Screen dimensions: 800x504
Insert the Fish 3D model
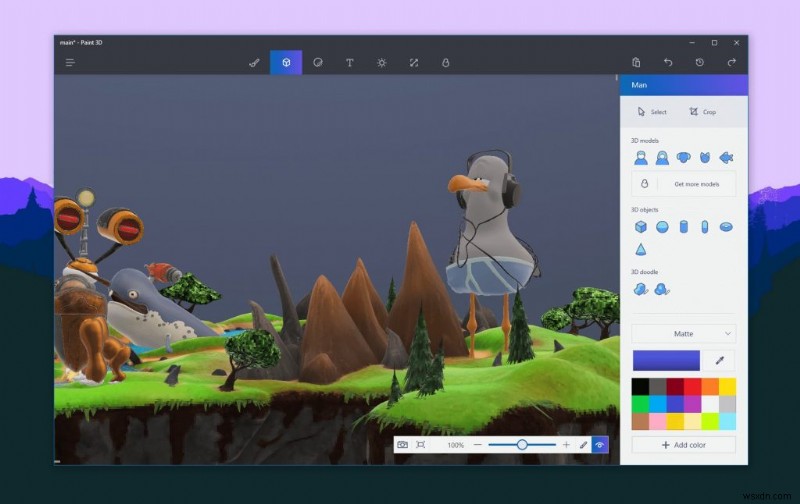tap(726, 158)
